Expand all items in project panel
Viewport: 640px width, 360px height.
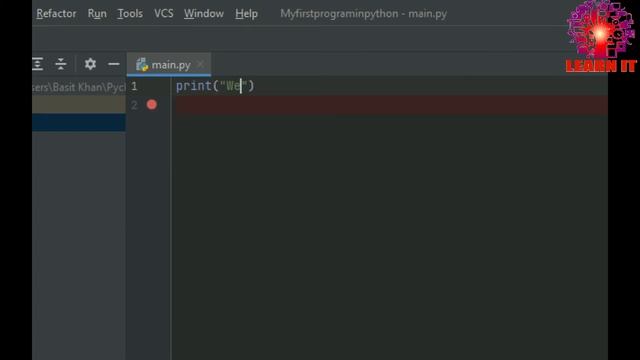(38, 64)
